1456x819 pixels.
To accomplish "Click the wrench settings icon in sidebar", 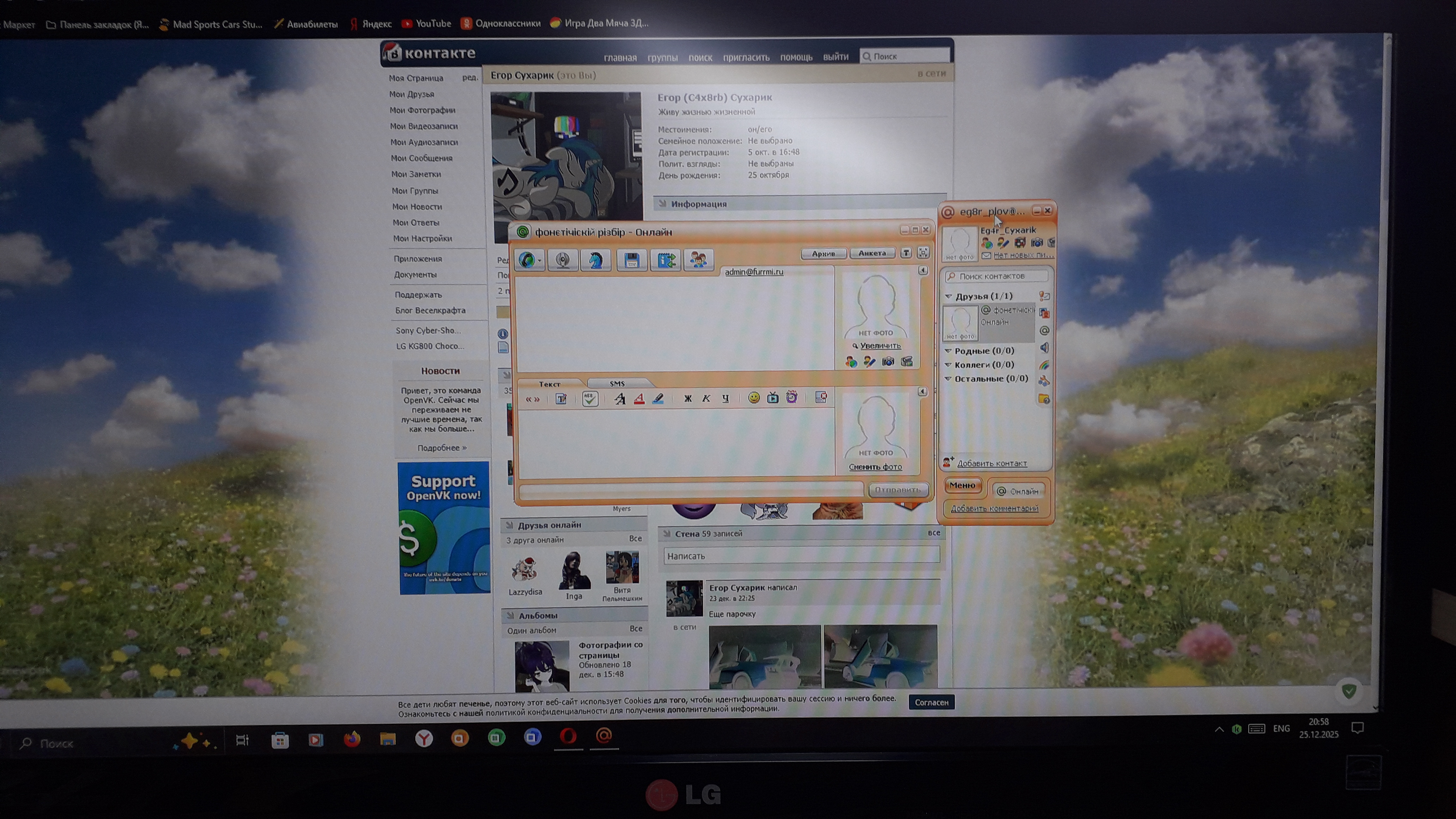I will pos(1044,381).
